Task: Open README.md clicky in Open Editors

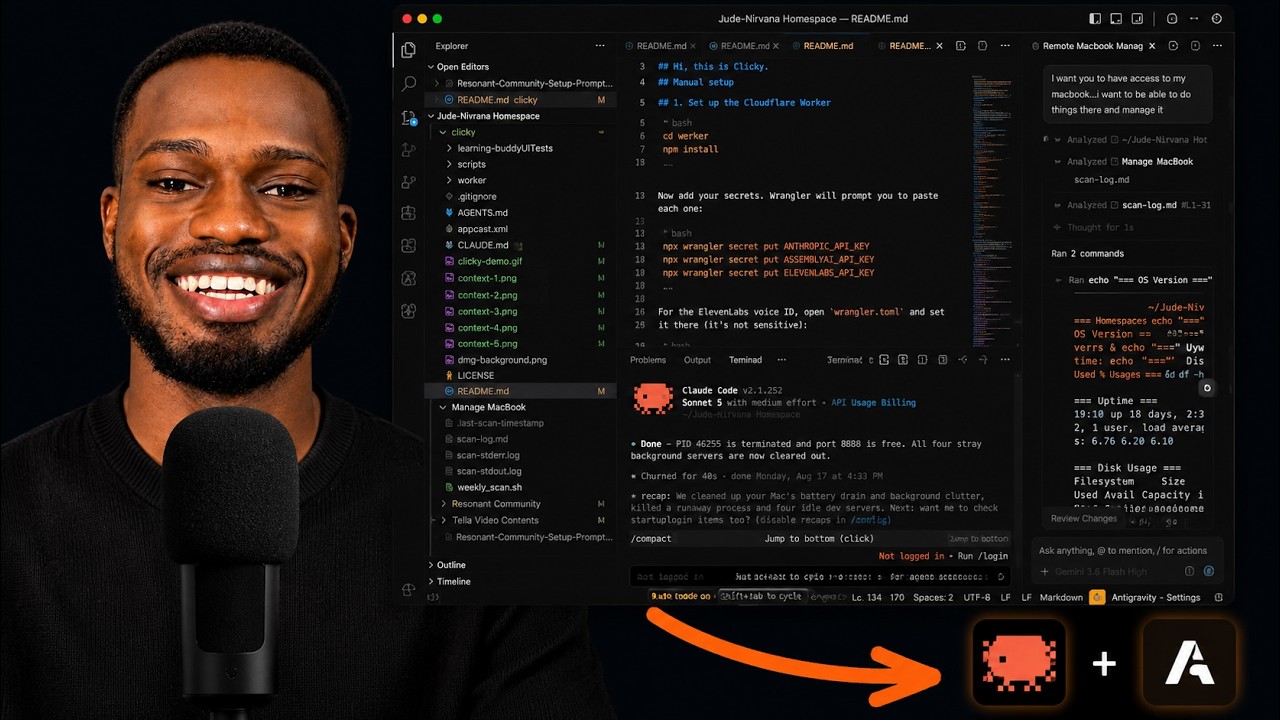Action: [x=520, y=100]
